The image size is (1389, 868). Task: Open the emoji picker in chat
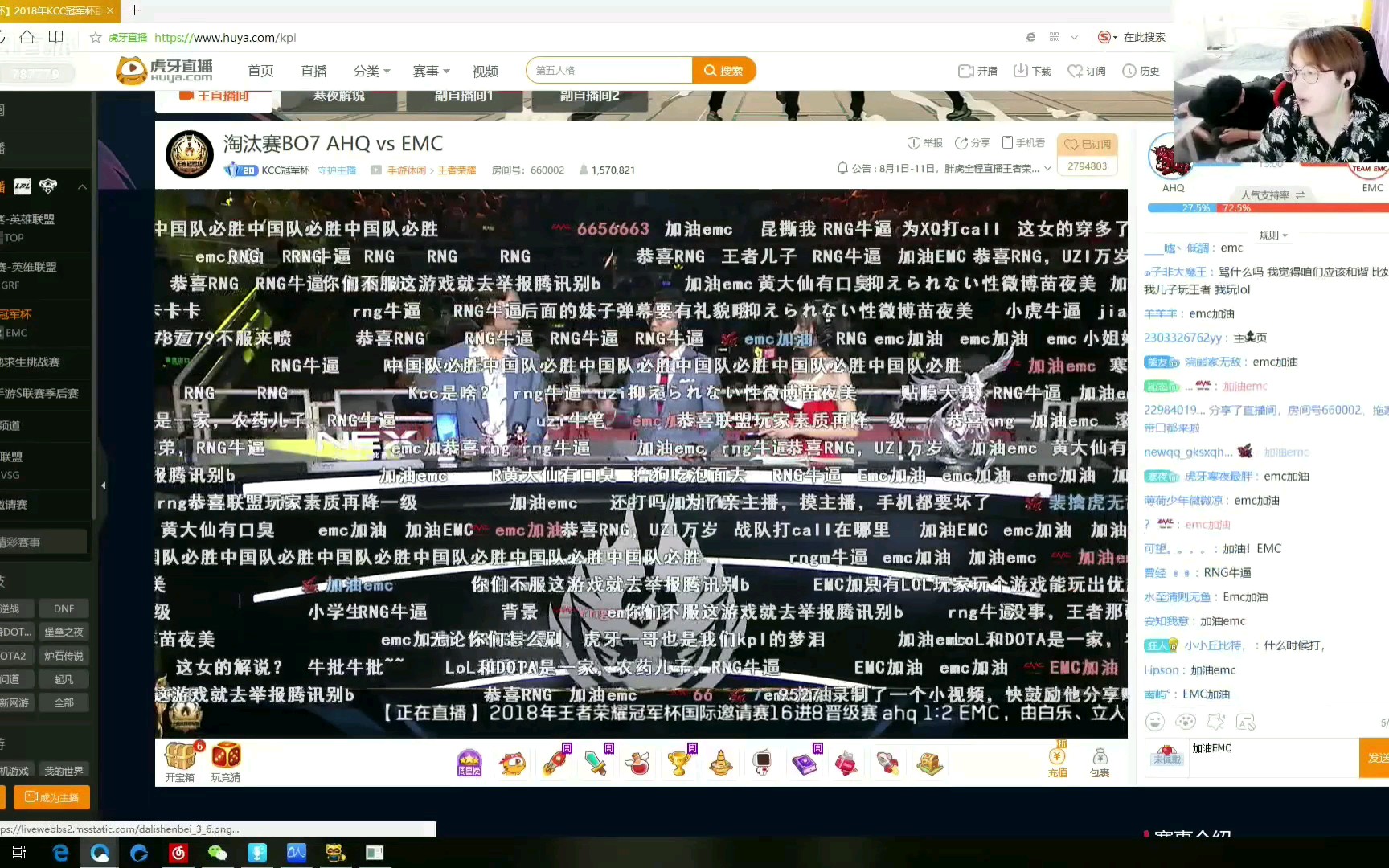click(x=1155, y=722)
